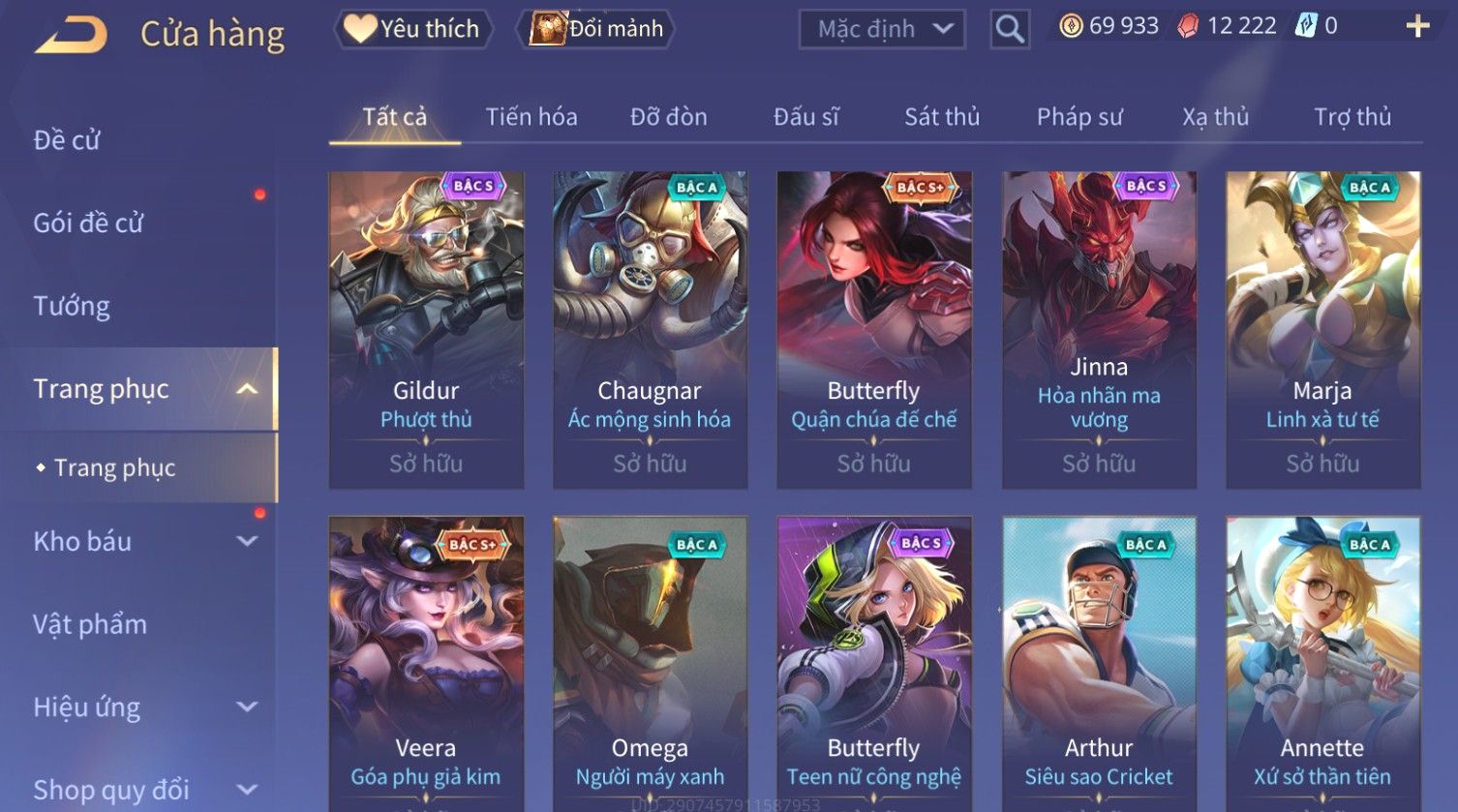Image resolution: width=1458 pixels, height=812 pixels.
Task: Open Tướng in the sidebar
Action: coord(72,306)
